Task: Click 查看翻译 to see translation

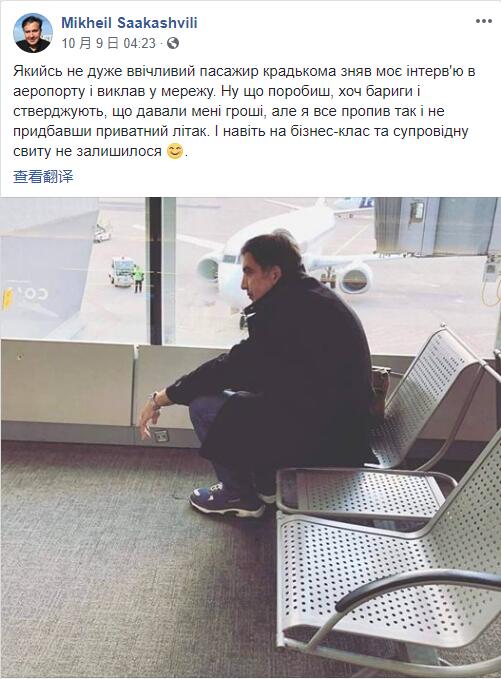Action: [43, 177]
